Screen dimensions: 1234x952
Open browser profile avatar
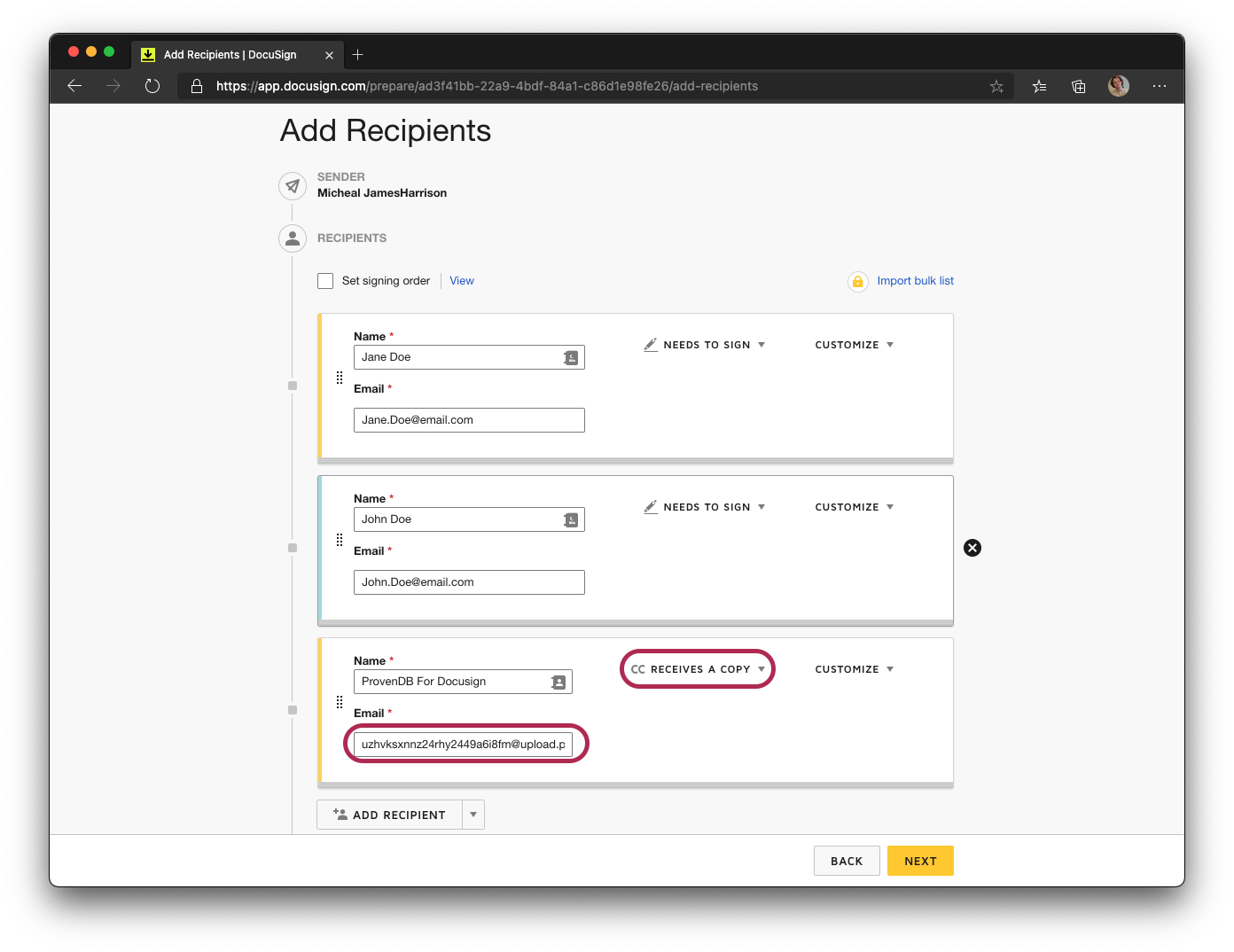pos(1119,86)
